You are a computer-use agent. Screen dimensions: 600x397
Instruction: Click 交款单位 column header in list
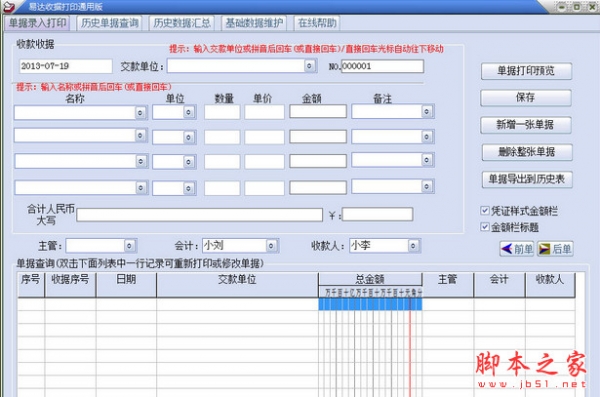237,285
